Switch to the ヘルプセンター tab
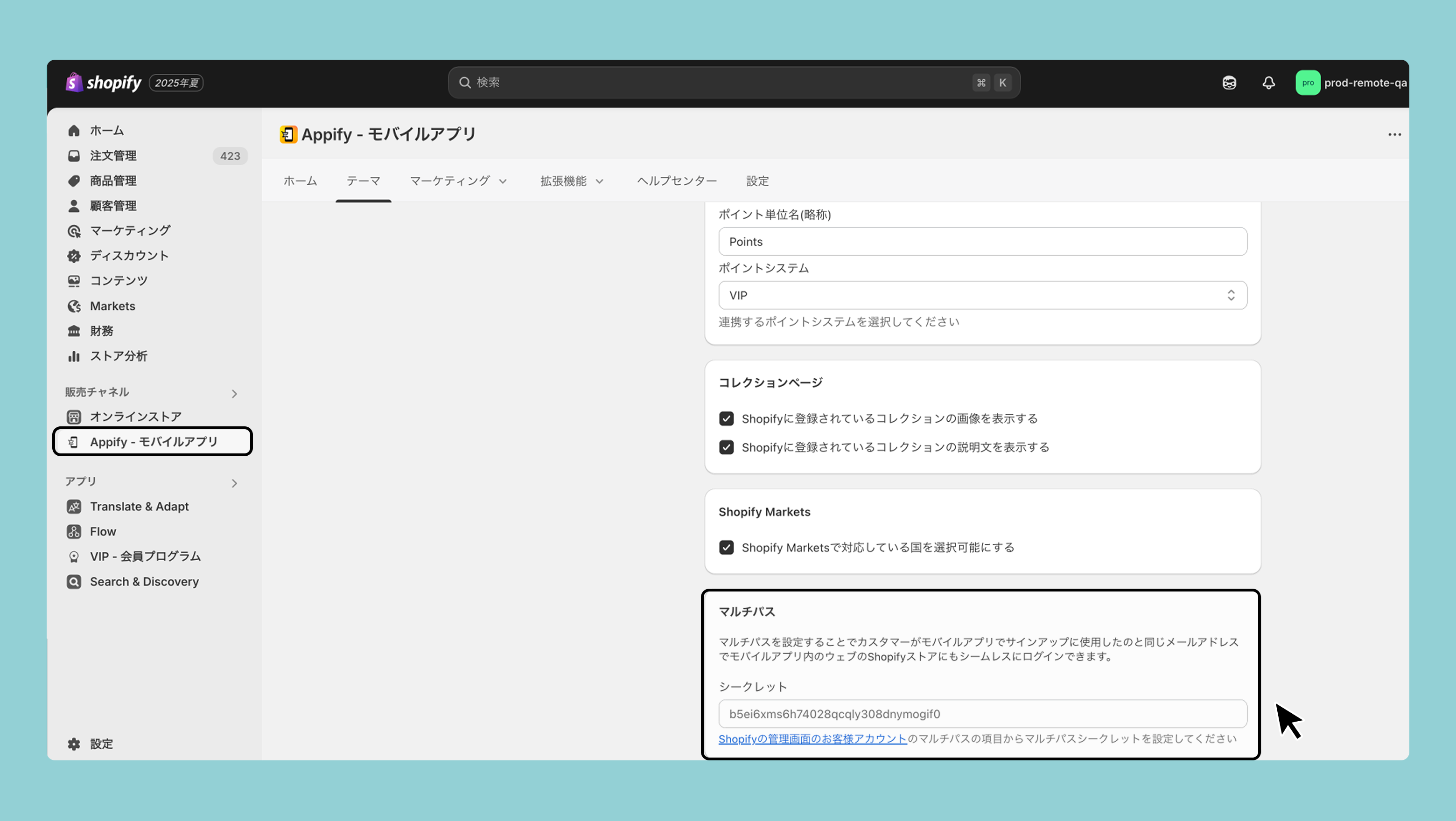 click(677, 181)
